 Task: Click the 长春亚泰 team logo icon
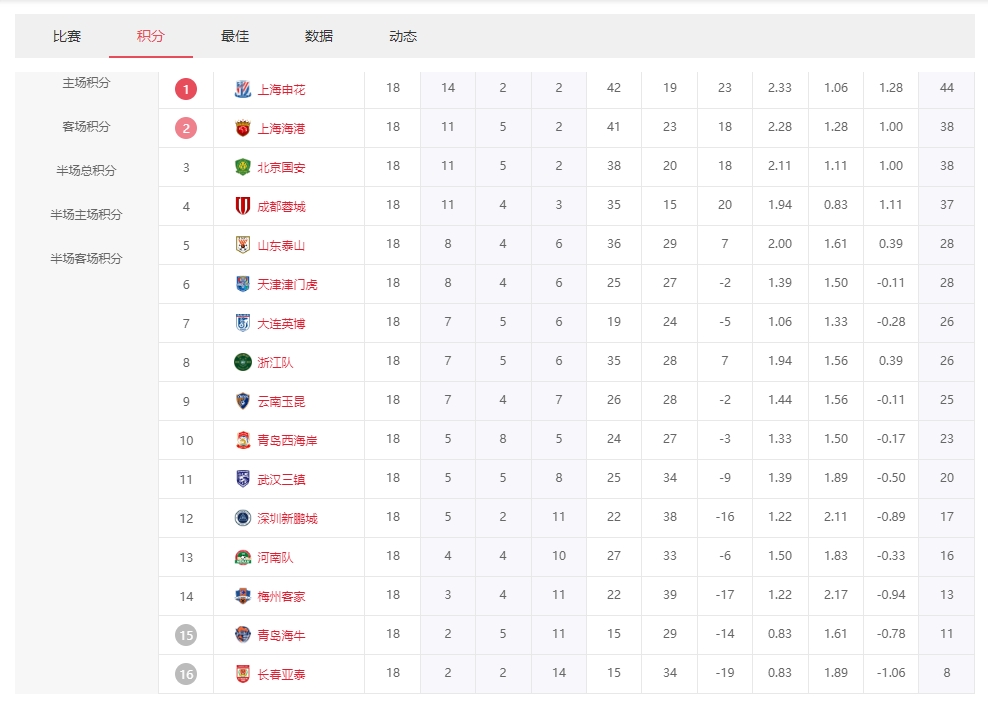pos(242,674)
